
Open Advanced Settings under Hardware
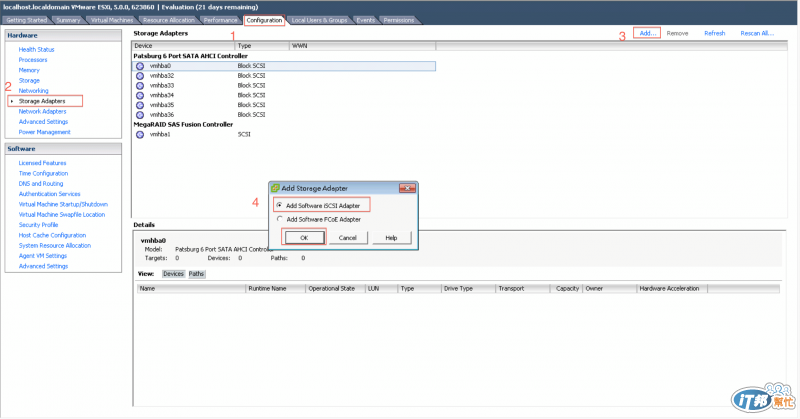tap(43, 121)
